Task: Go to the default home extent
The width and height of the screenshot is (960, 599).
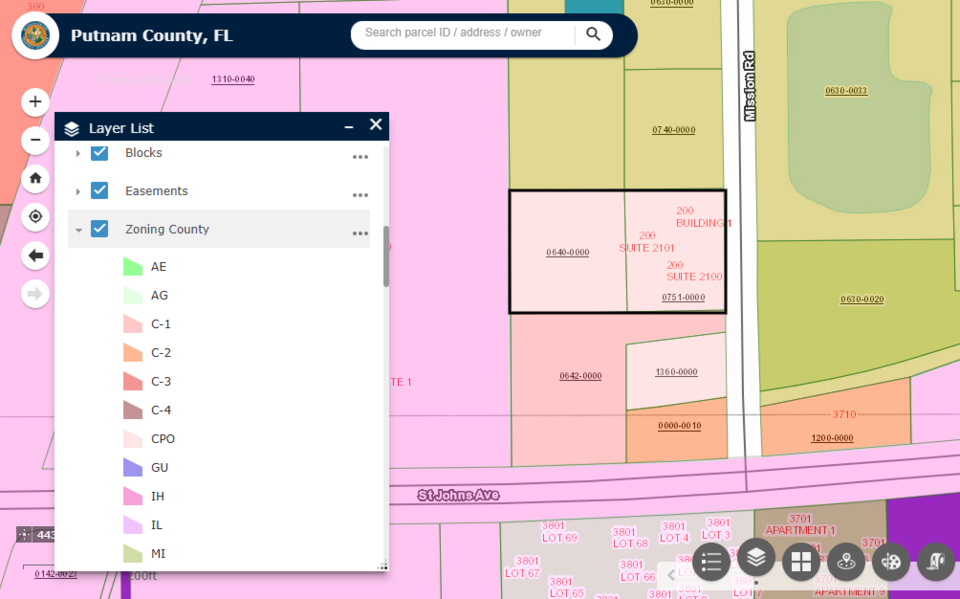Action: [x=35, y=178]
